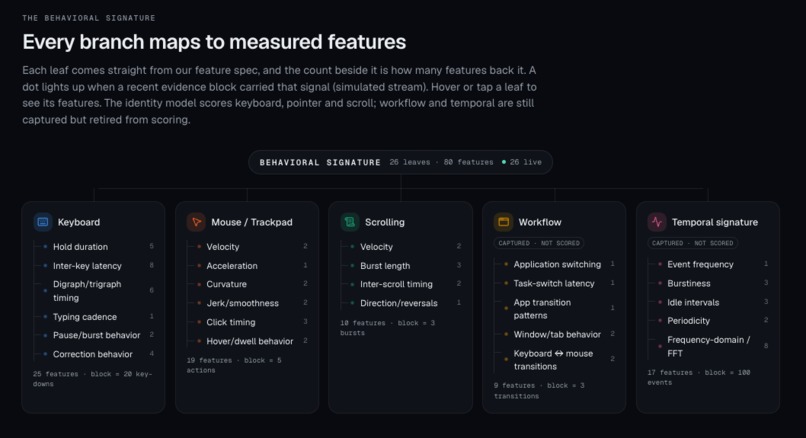Click the Temporal signature pulse icon
The image size is (806, 438).
tap(657, 222)
